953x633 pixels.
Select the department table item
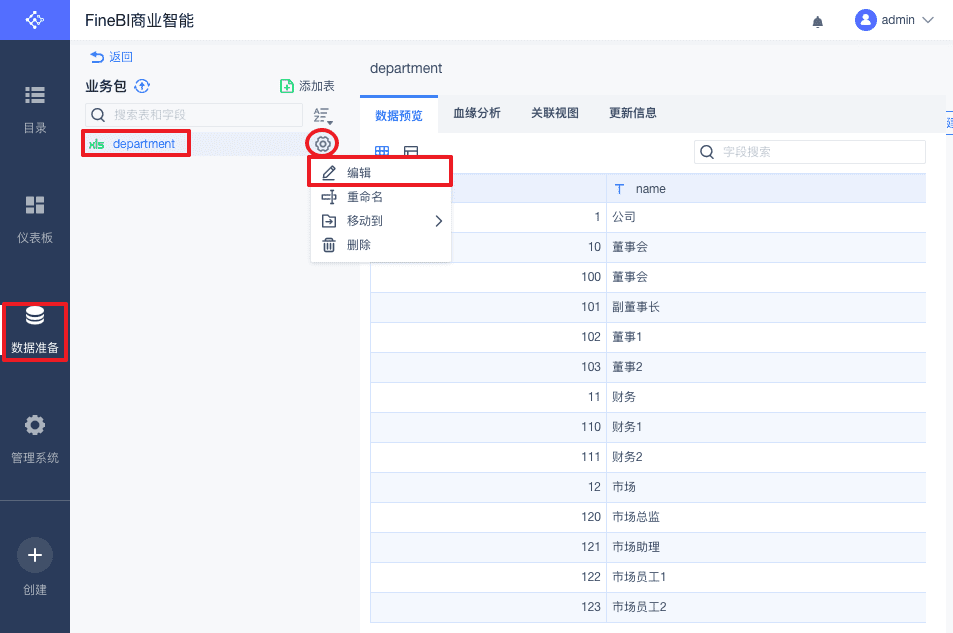143,144
